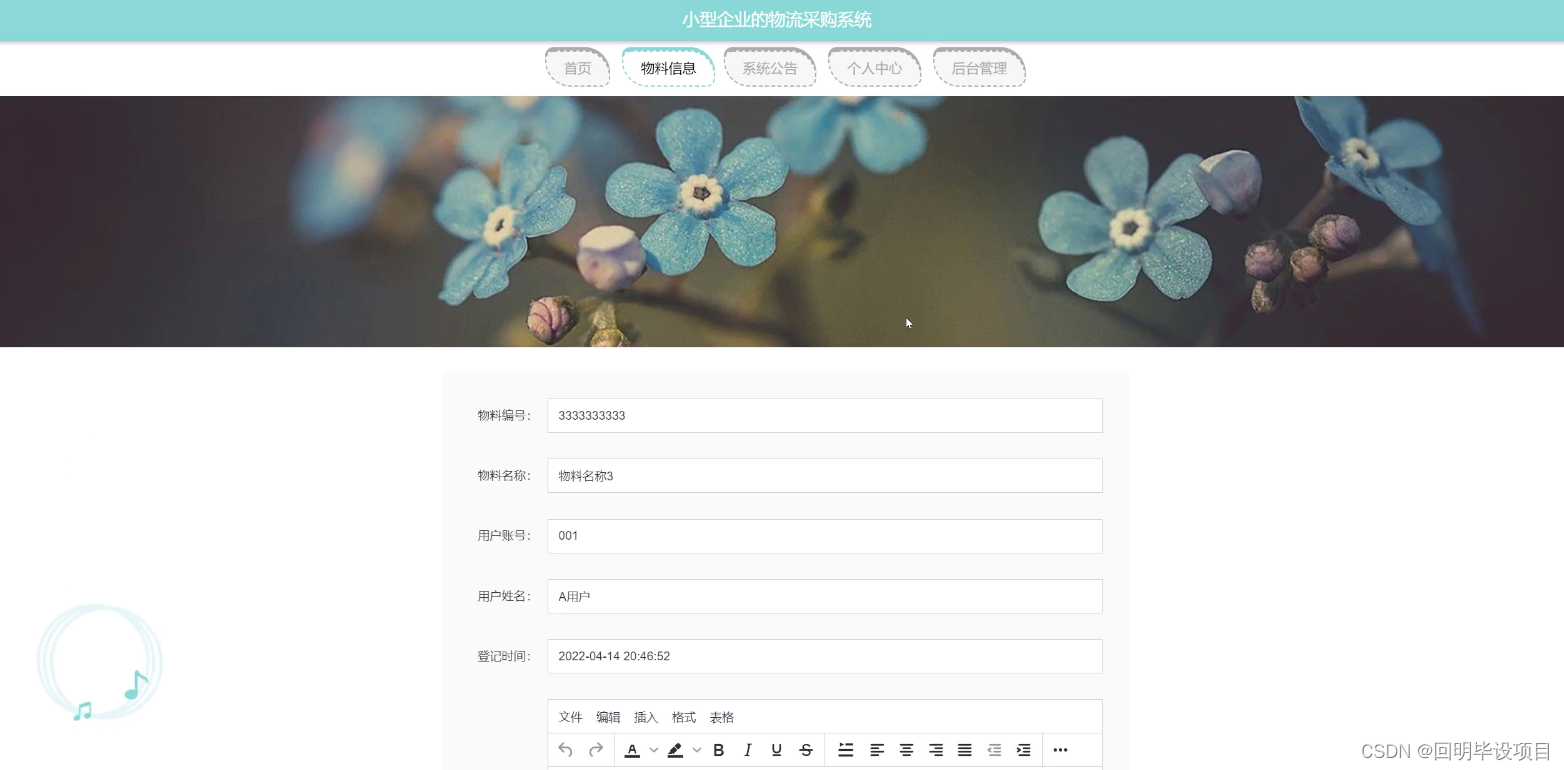1564x770 pixels.
Task: Switch to the 系统公告 tab
Action: coord(769,67)
